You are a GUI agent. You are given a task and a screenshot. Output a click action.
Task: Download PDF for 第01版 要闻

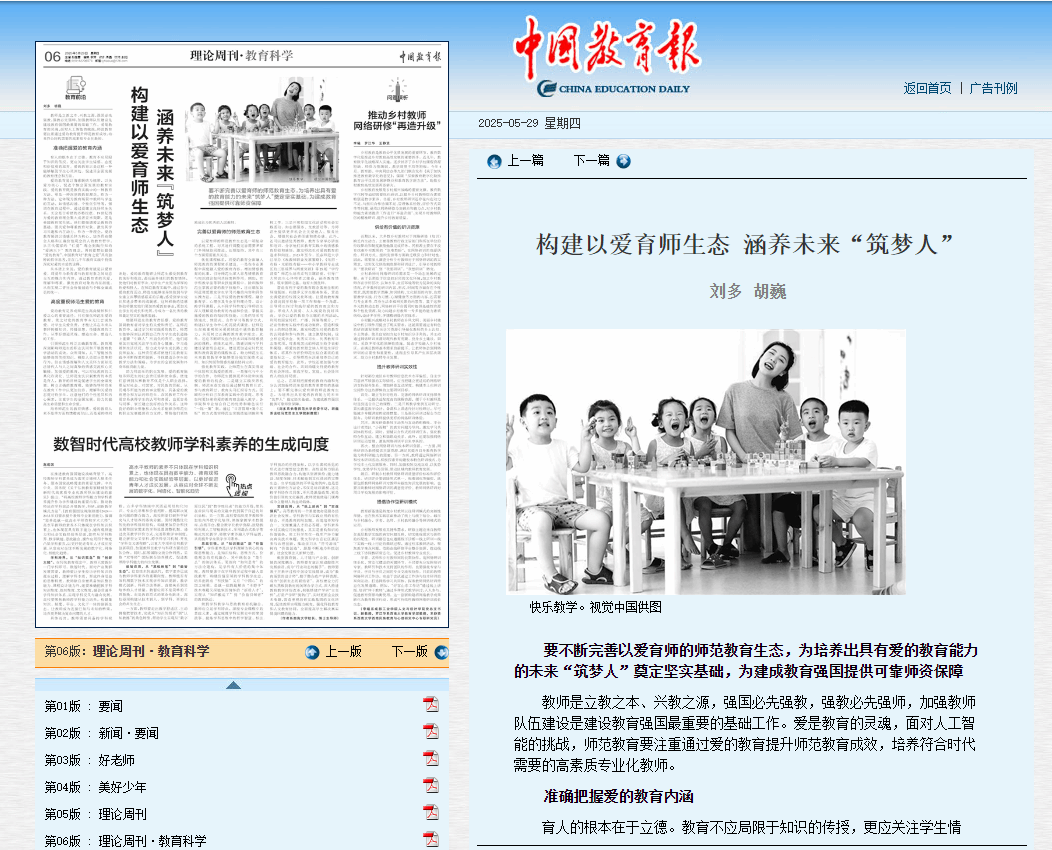click(431, 705)
